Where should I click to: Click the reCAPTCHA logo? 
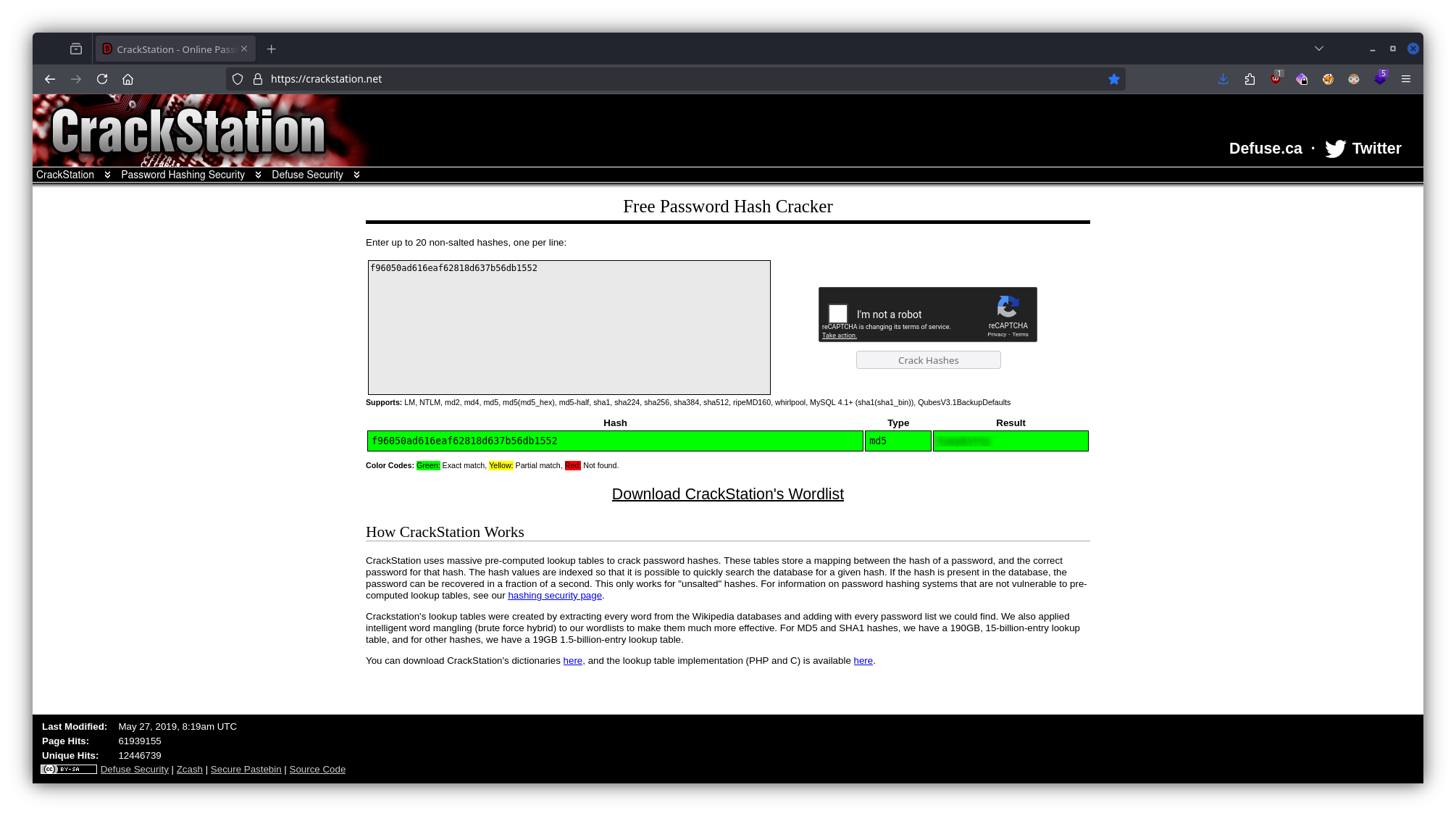(1008, 306)
